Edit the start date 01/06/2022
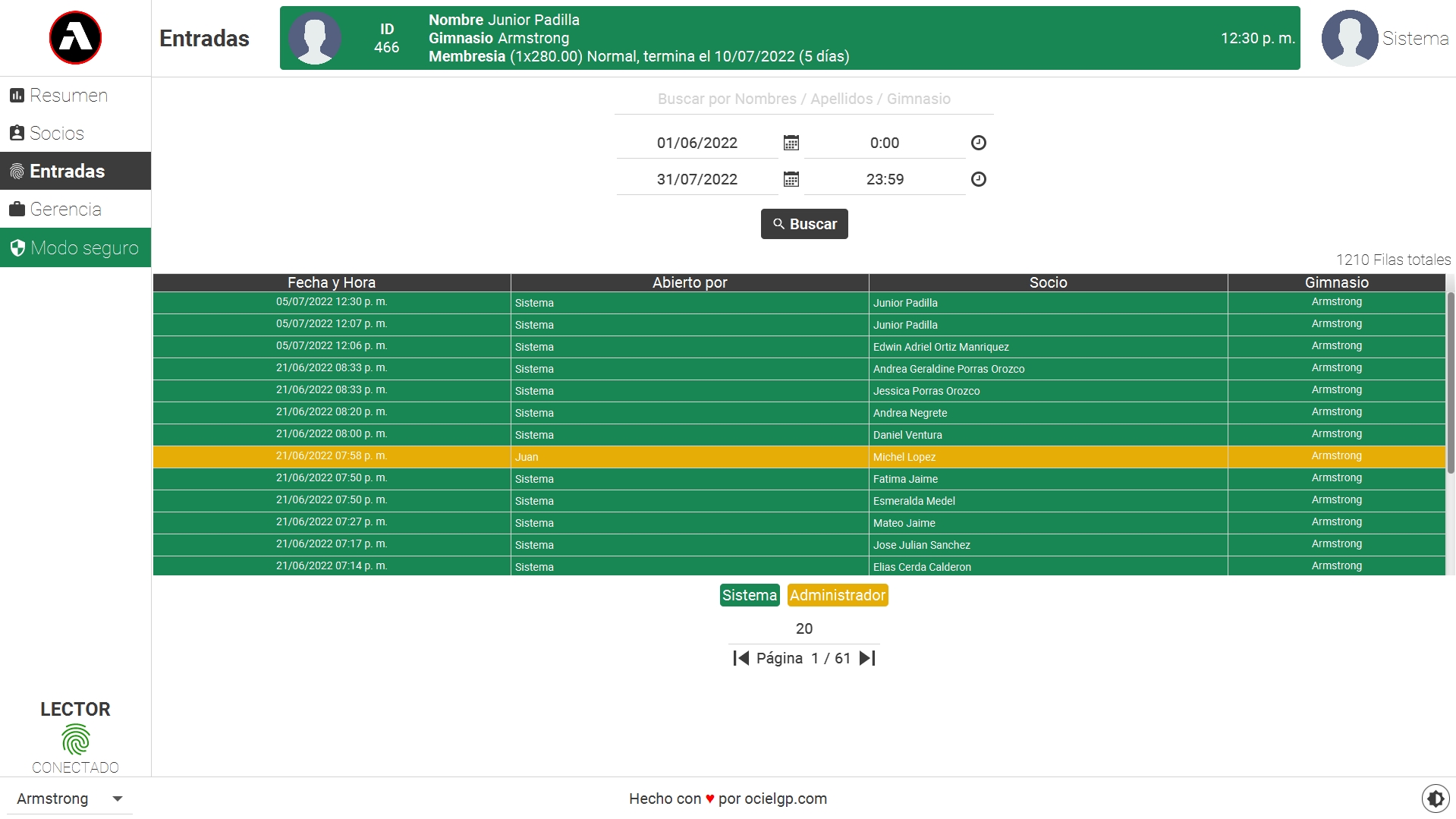The height and width of the screenshot is (819, 1456). pos(697,143)
